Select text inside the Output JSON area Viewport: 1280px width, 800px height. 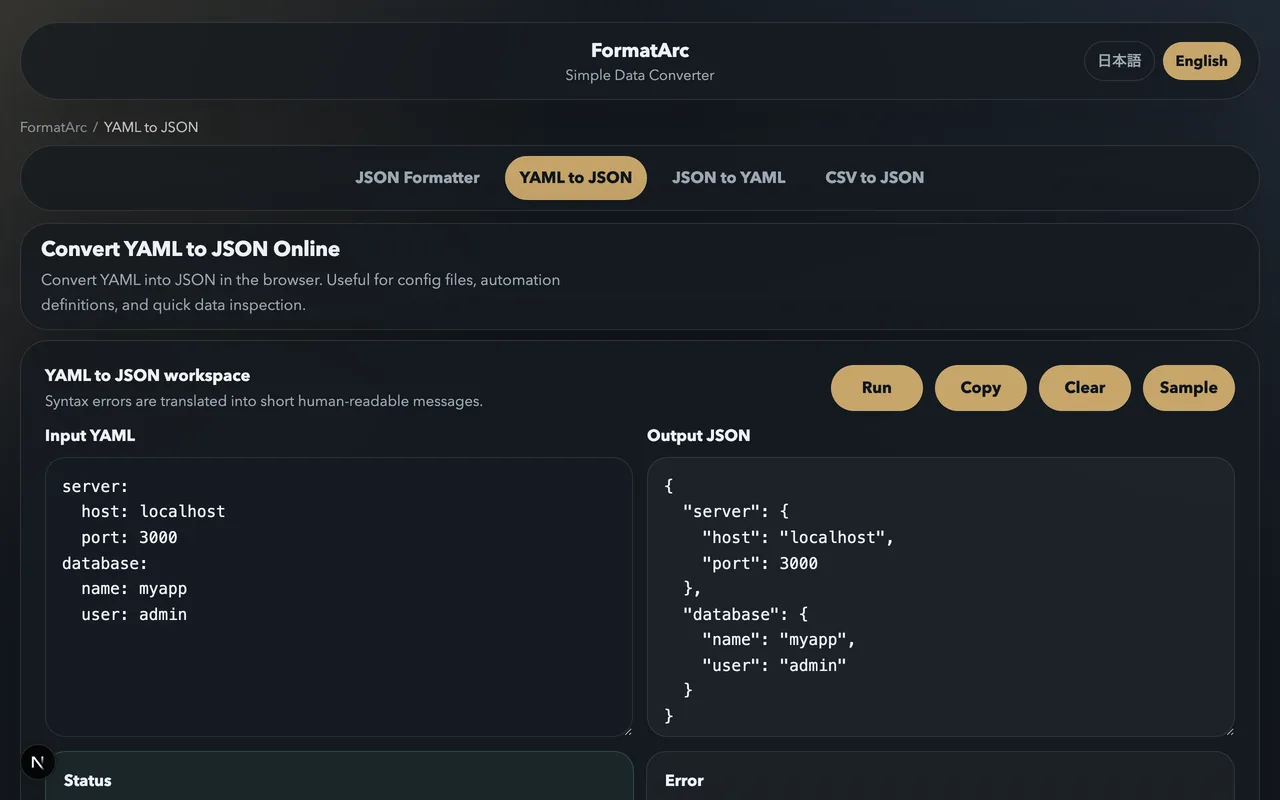coord(940,600)
